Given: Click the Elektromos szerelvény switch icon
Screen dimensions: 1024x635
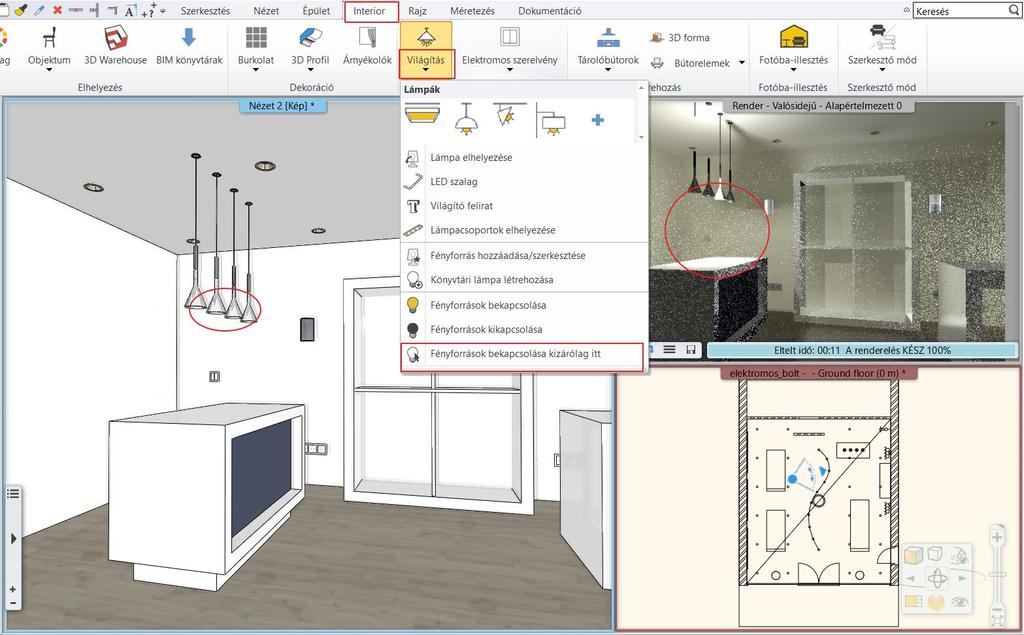Looking at the screenshot, I should (509, 37).
